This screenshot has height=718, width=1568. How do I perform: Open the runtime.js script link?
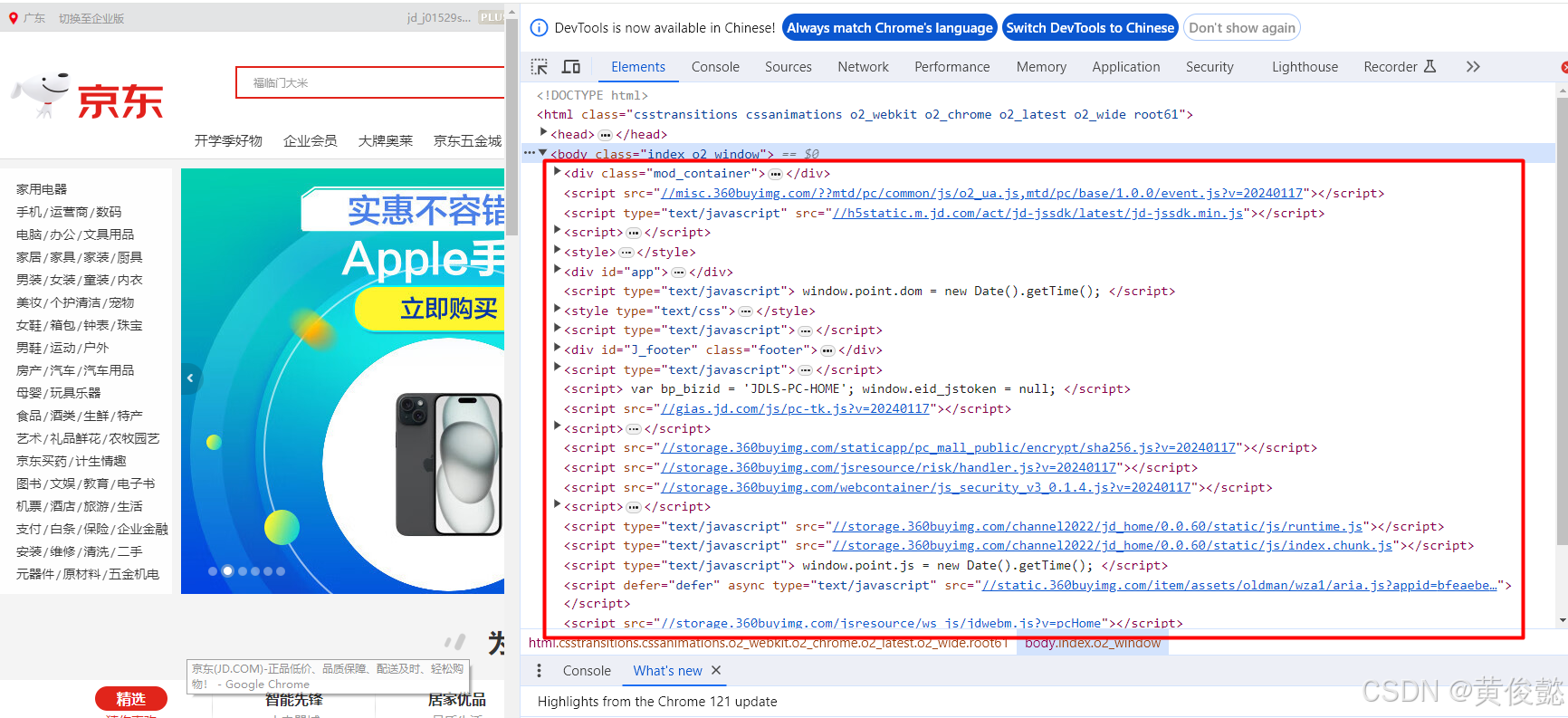(x=1097, y=526)
